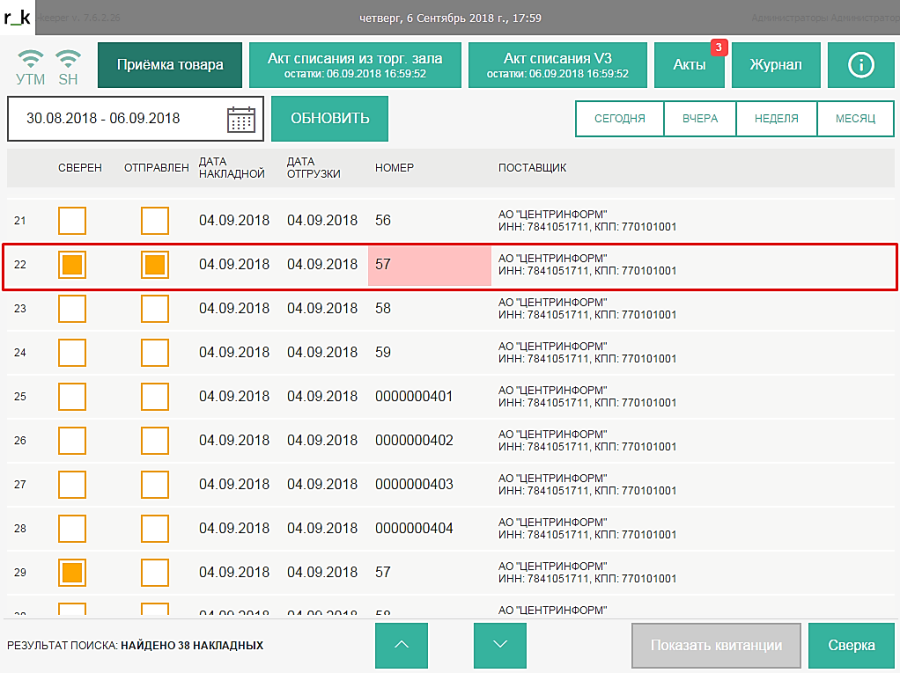
Task: Open Акты with the notification badge
Action: tap(689, 65)
